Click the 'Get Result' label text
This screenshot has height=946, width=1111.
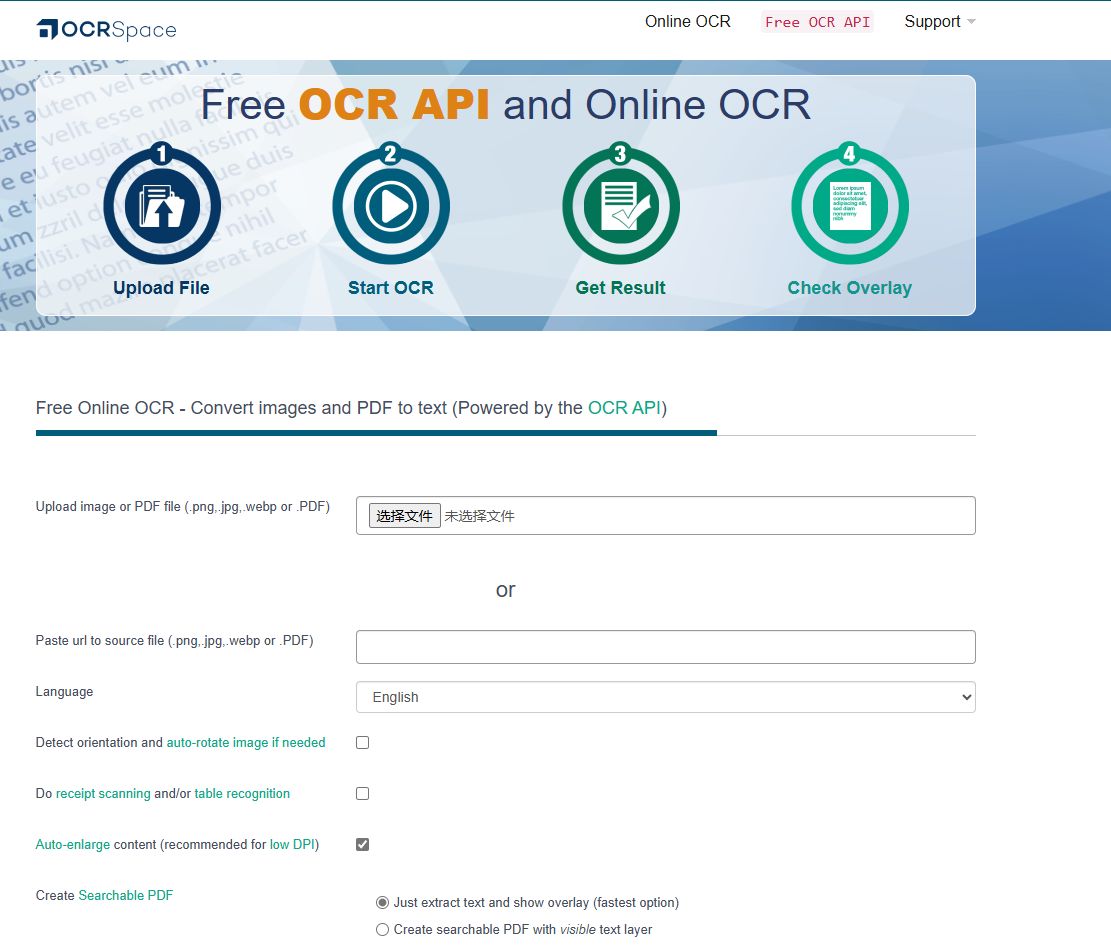click(x=621, y=288)
